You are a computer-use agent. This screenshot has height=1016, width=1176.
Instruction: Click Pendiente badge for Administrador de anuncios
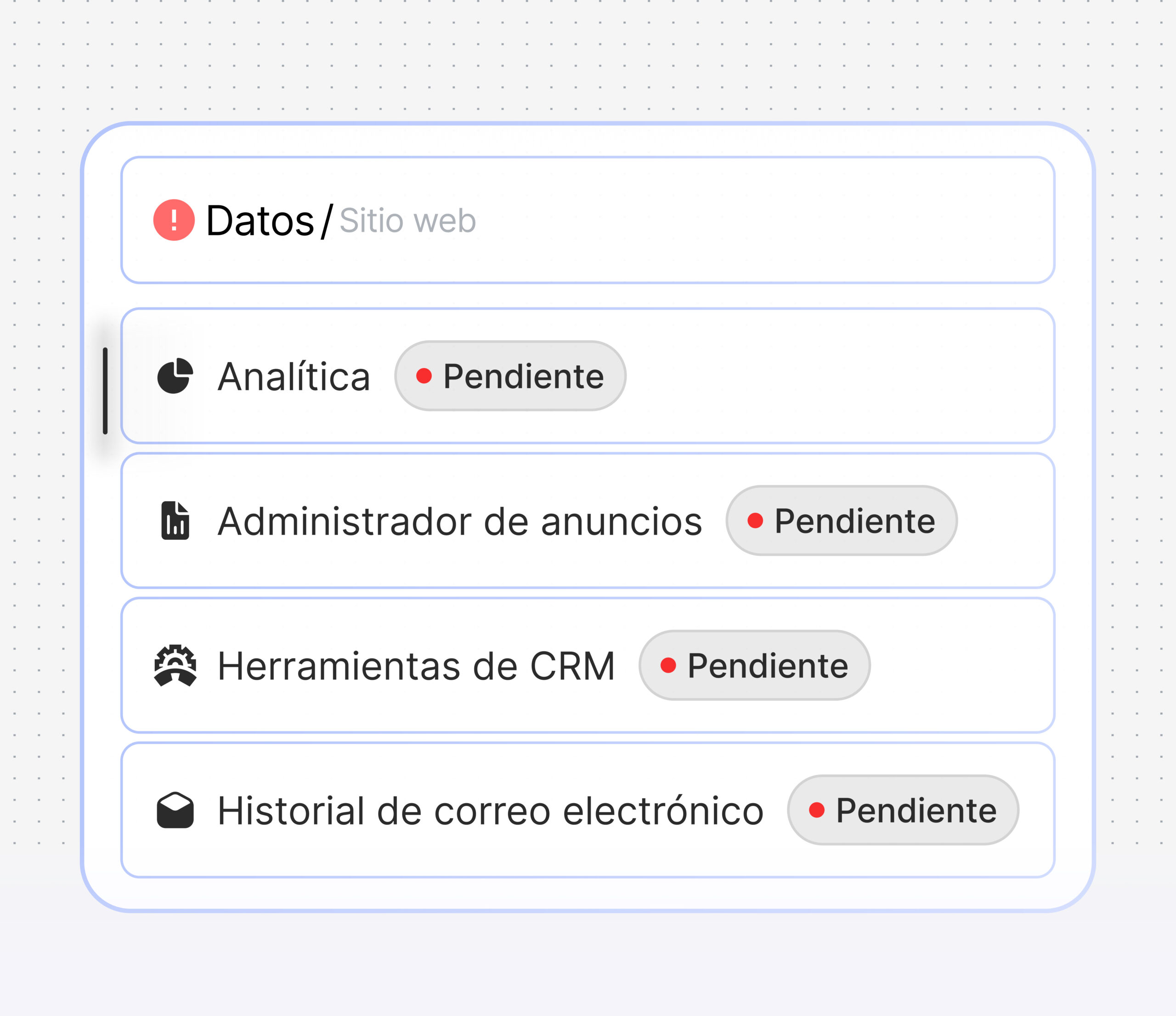841,521
